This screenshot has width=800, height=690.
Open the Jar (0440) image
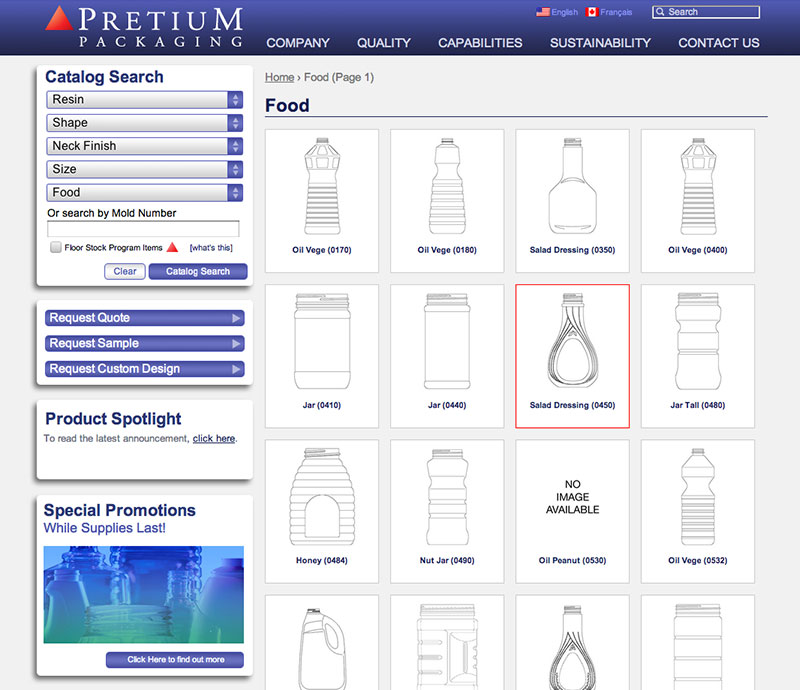click(447, 341)
